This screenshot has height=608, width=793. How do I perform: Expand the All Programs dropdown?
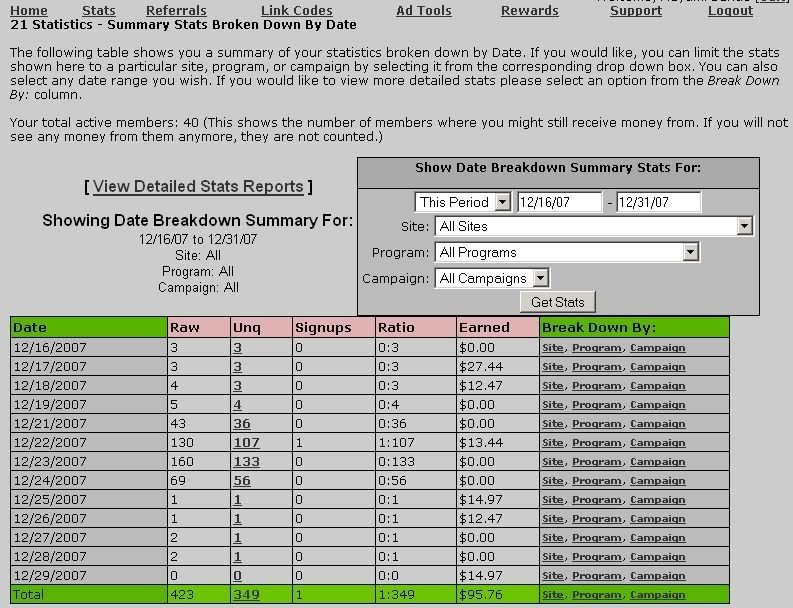[x=567, y=253]
